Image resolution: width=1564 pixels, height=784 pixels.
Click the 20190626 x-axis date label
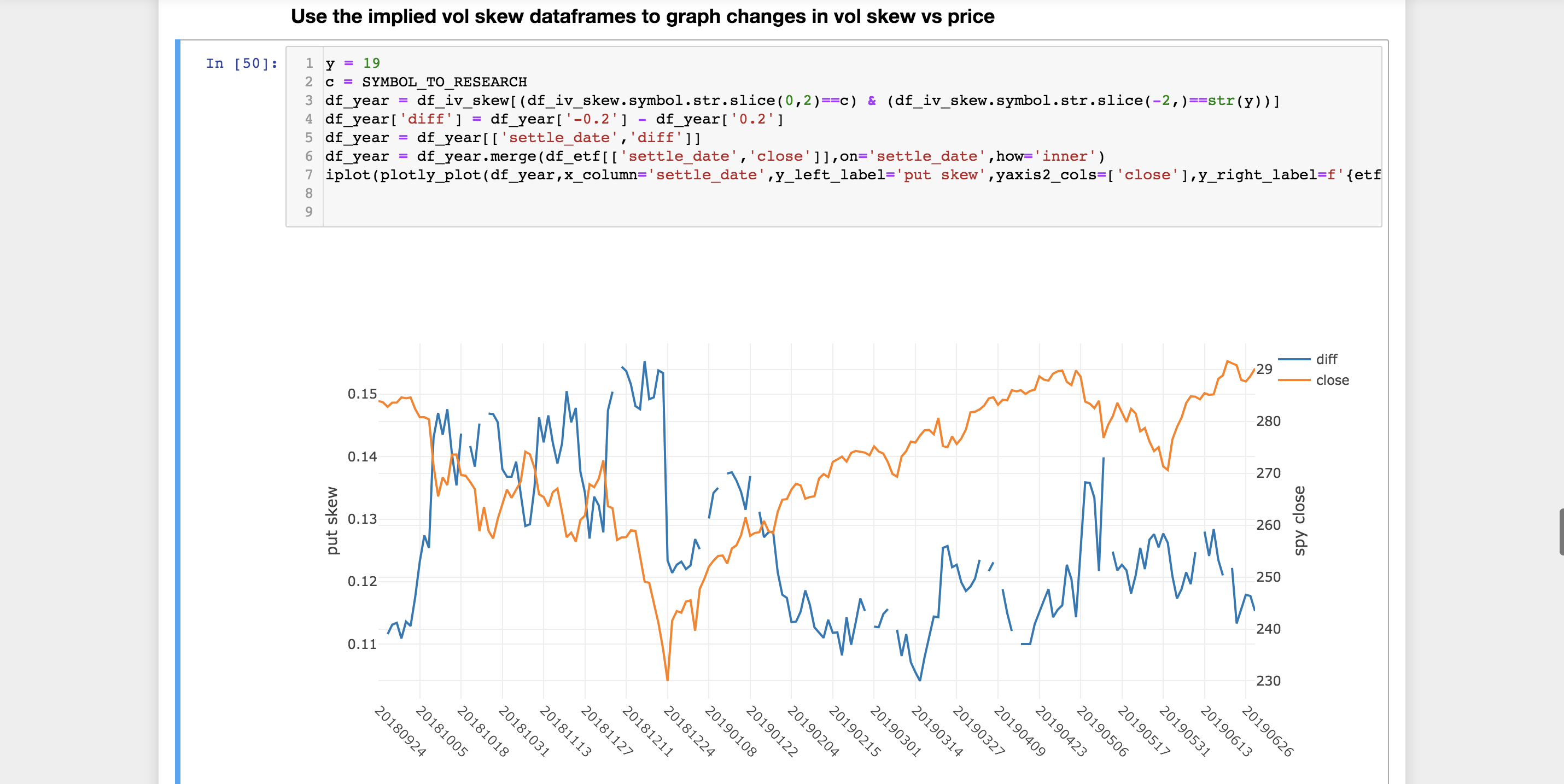point(1267,730)
